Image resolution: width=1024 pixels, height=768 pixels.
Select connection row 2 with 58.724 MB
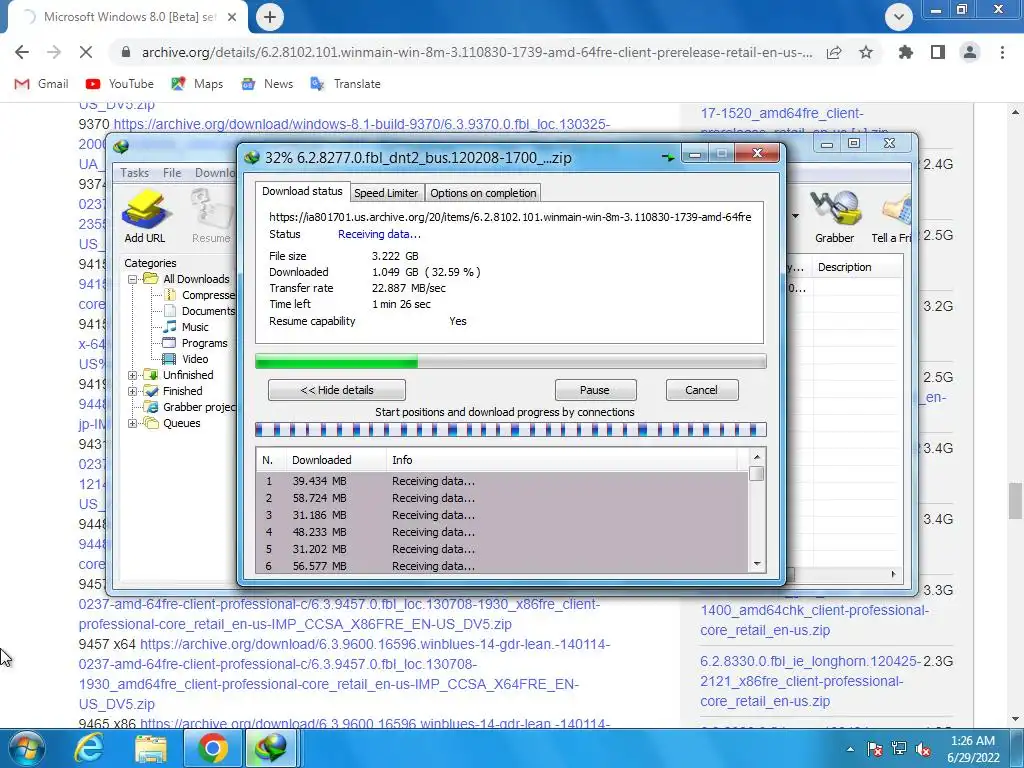(502, 498)
